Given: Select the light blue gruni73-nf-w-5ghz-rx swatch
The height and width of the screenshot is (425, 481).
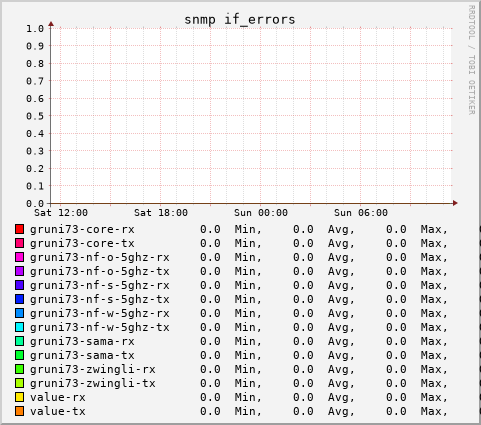Looking at the screenshot, I should tap(20, 313).
